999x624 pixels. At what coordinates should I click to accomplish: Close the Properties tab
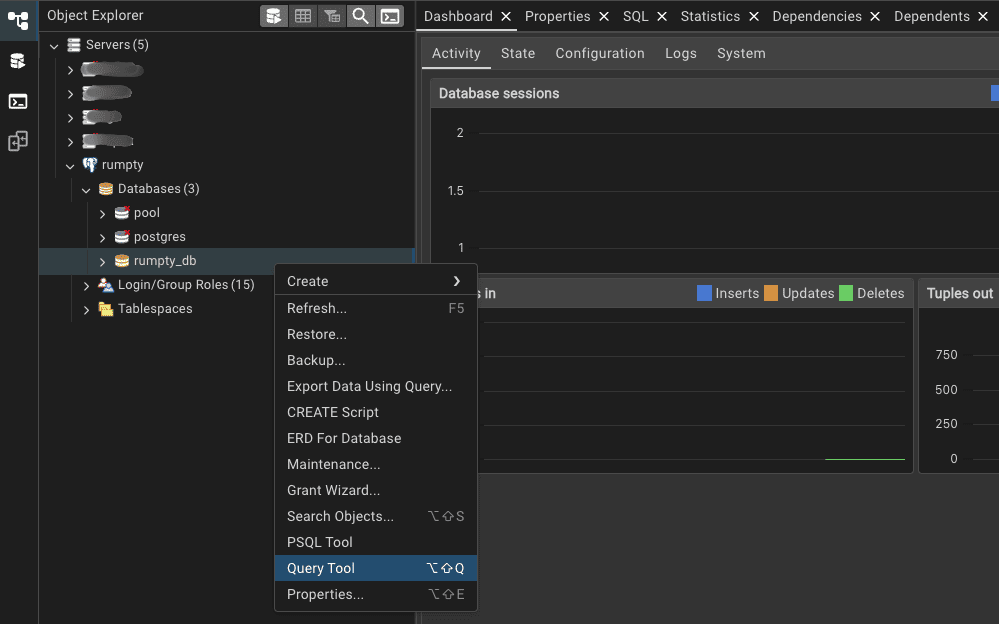pyautogui.click(x=604, y=17)
